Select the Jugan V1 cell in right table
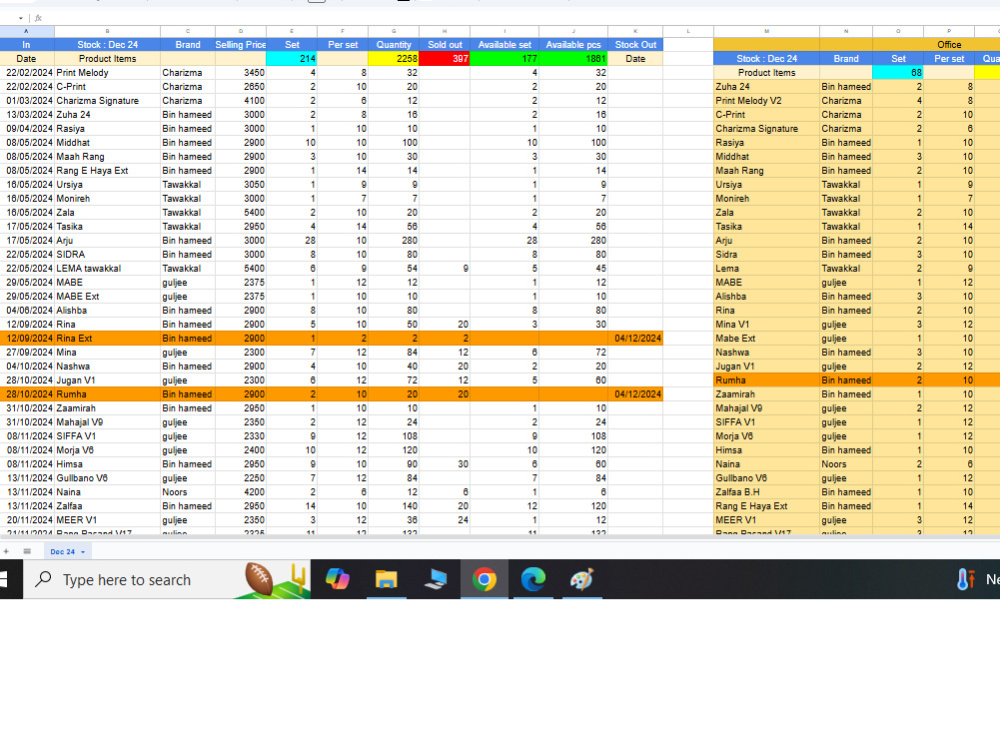Screen dimensions: 1000x749 click(x=767, y=366)
